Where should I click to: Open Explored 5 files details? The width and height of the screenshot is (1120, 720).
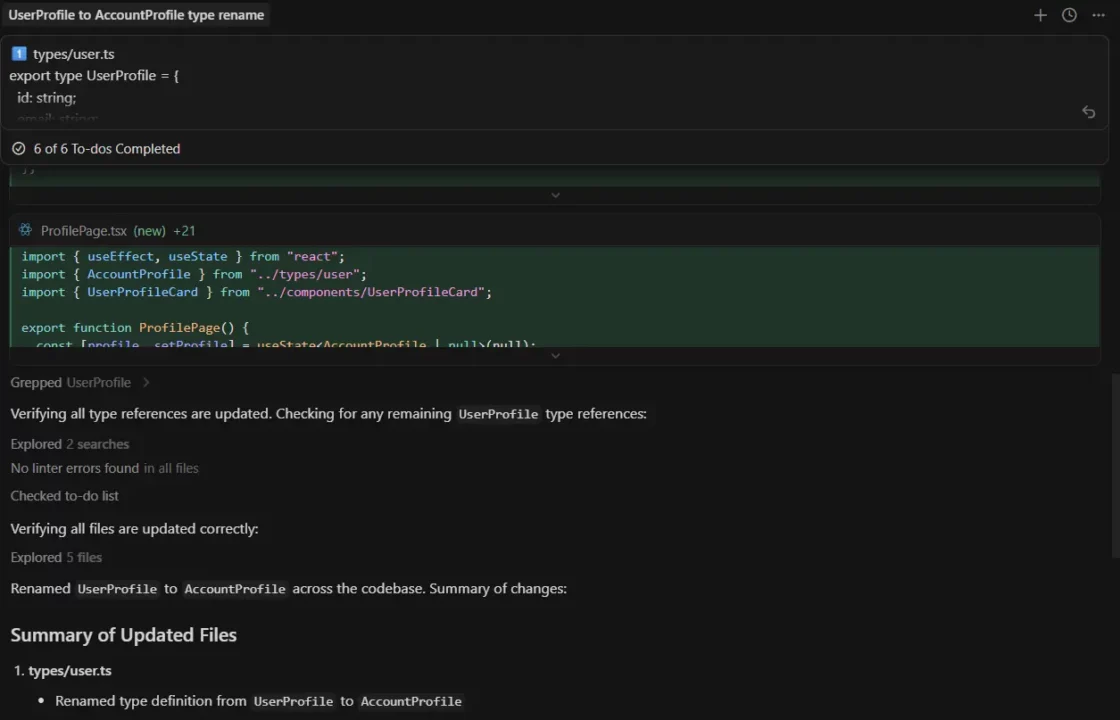tap(56, 557)
